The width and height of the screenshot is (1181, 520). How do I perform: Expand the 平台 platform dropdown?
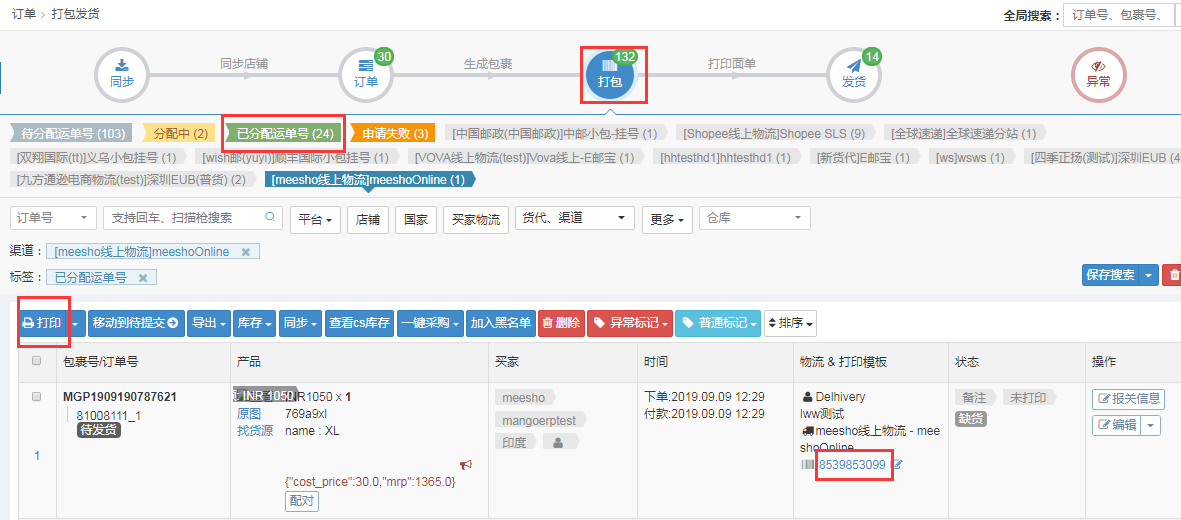point(315,218)
